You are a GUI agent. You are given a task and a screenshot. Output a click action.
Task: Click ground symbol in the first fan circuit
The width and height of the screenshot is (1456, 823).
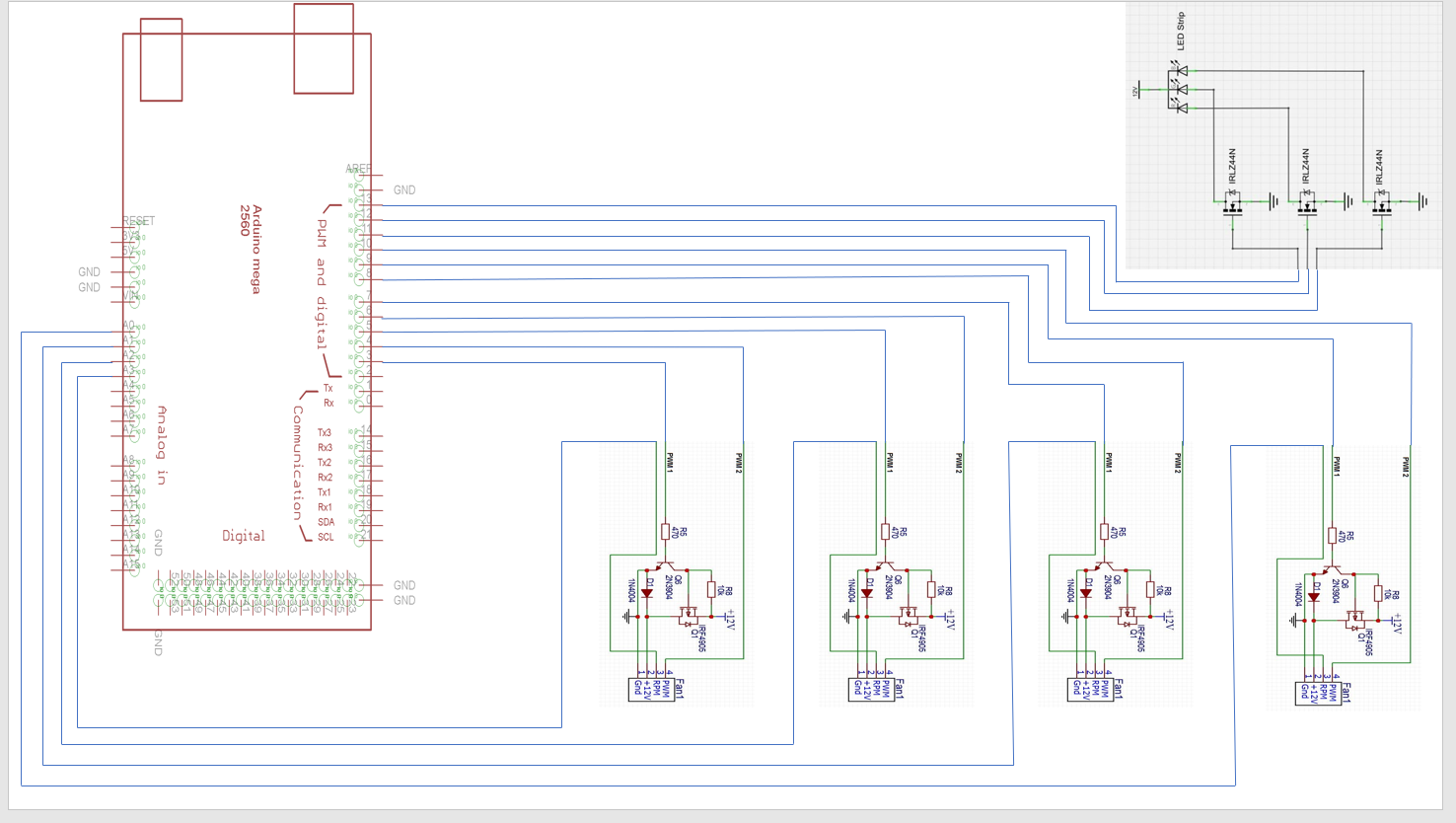pyautogui.click(x=626, y=617)
